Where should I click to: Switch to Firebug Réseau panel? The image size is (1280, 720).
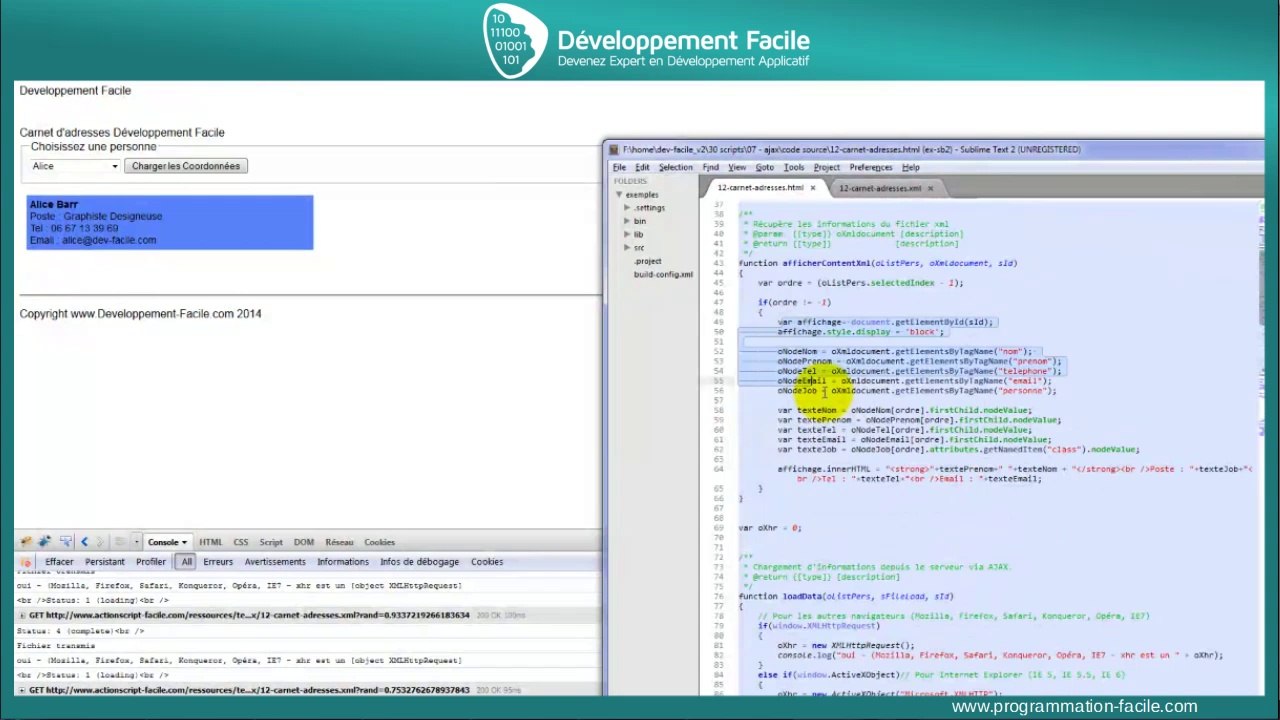(x=339, y=542)
